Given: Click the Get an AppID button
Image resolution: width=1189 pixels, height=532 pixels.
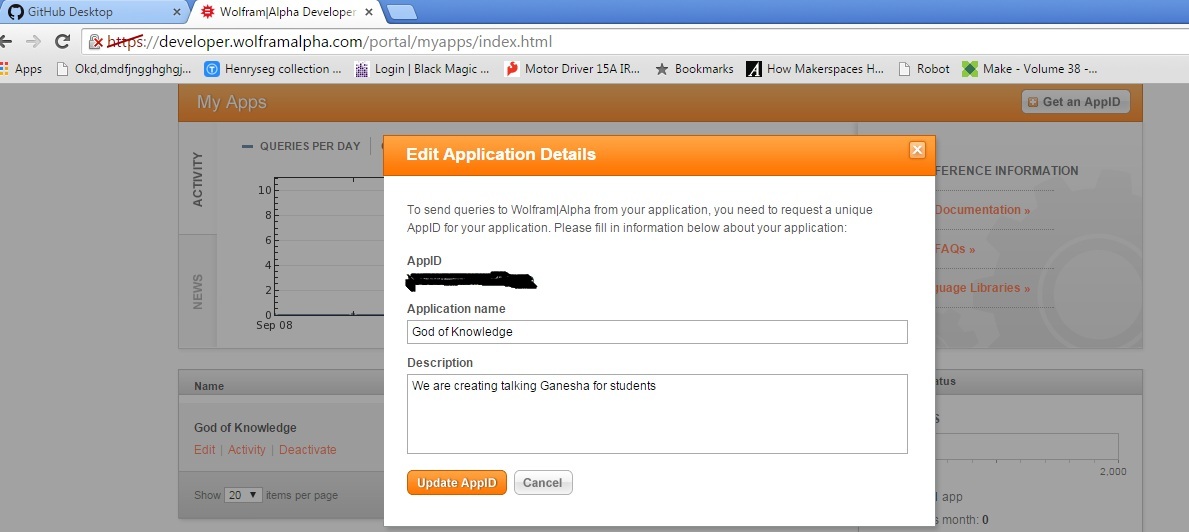Looking at the screenshot, I should pos(1075,102).
